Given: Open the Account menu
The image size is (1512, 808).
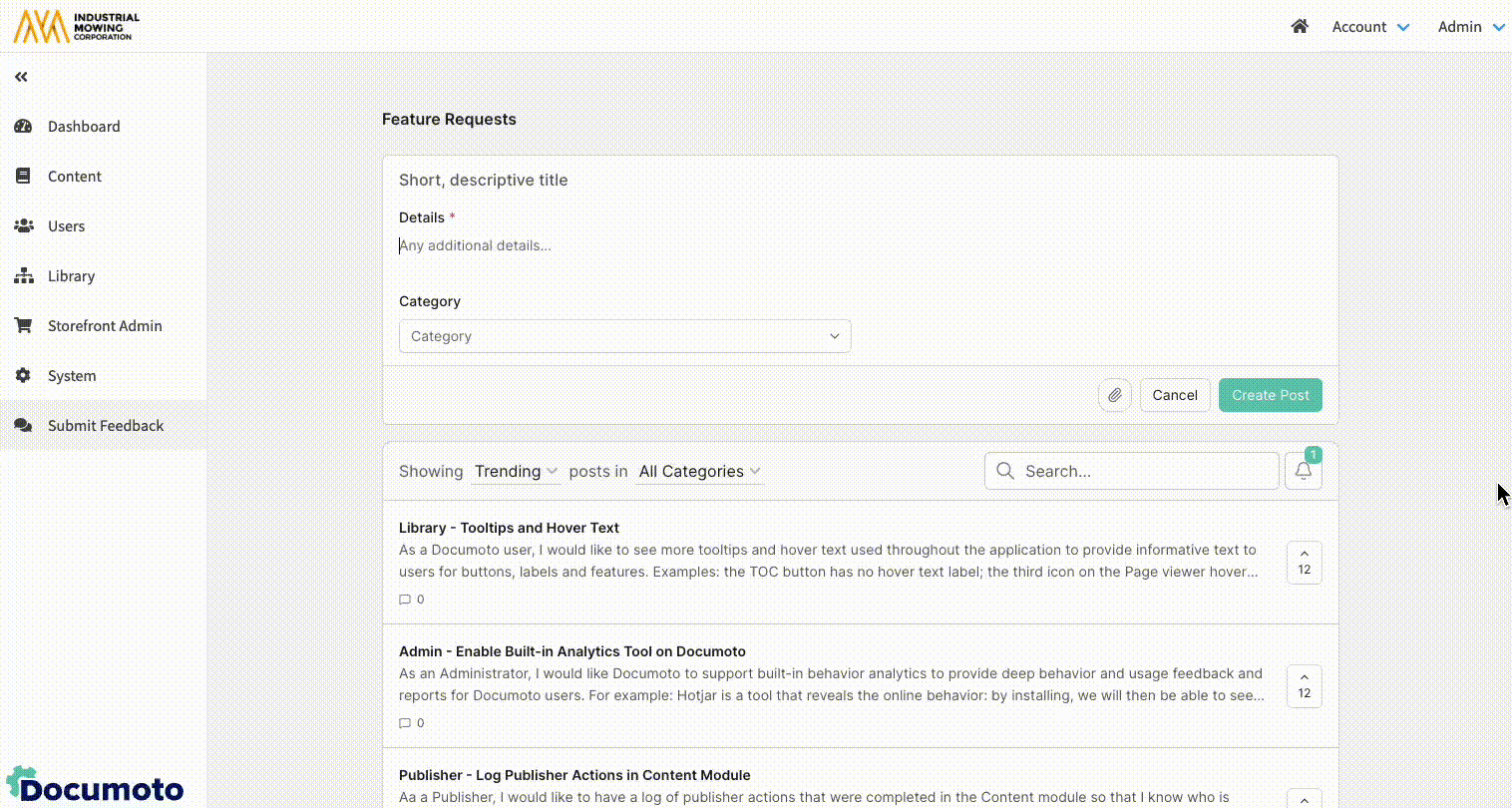Looking at the screenshot, I should (x=1370, y=27).
